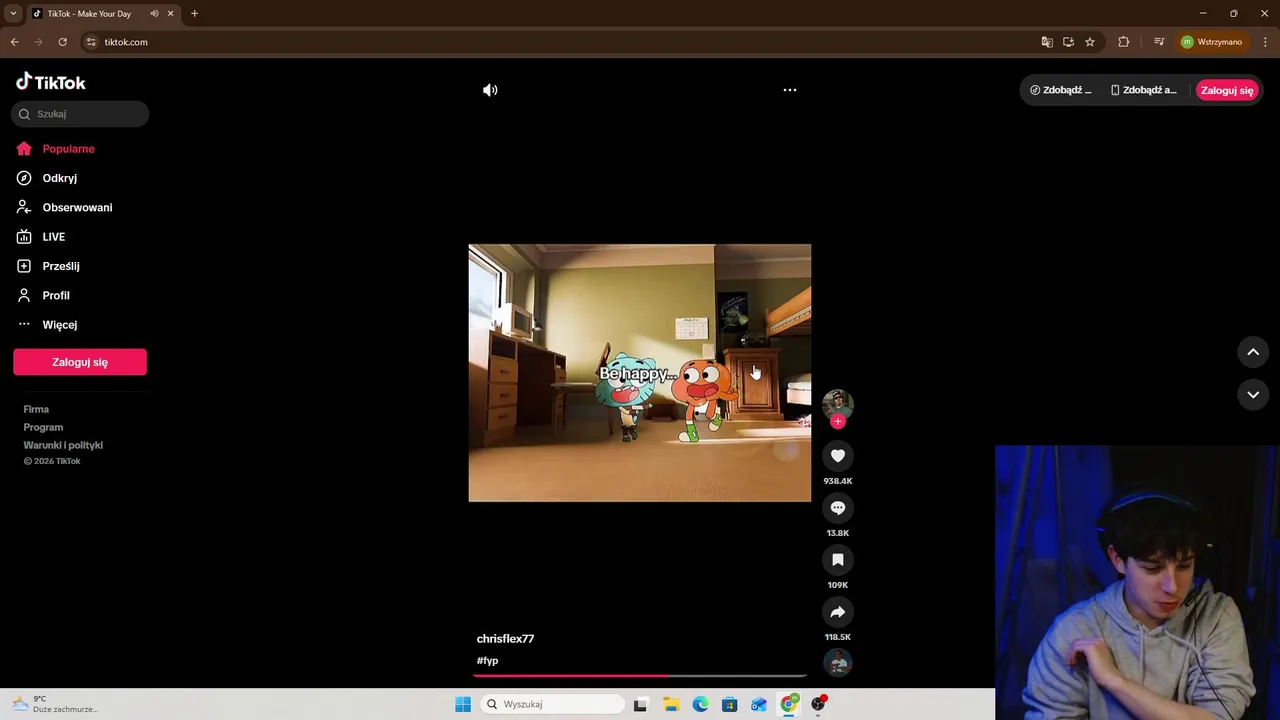The width and height of the screenshot is (1280, 720).
Task: Click the Chrome taskbar icon
Action: (789, 704)
